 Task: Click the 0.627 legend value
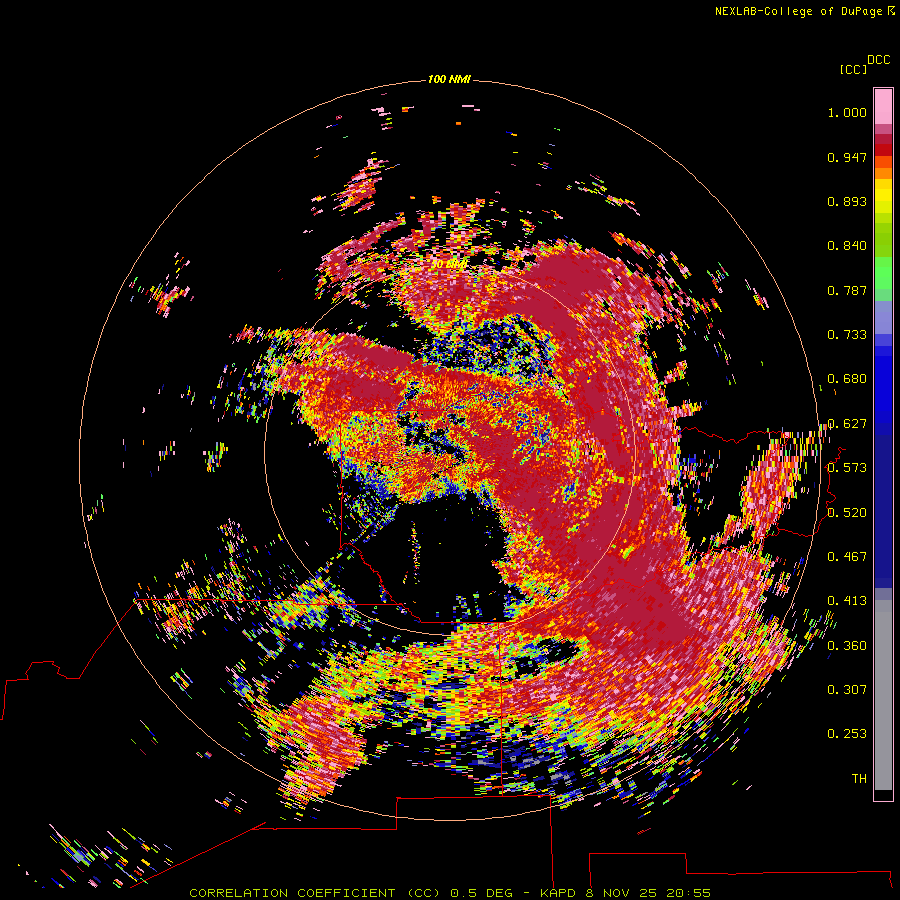(x=847, y=424)
